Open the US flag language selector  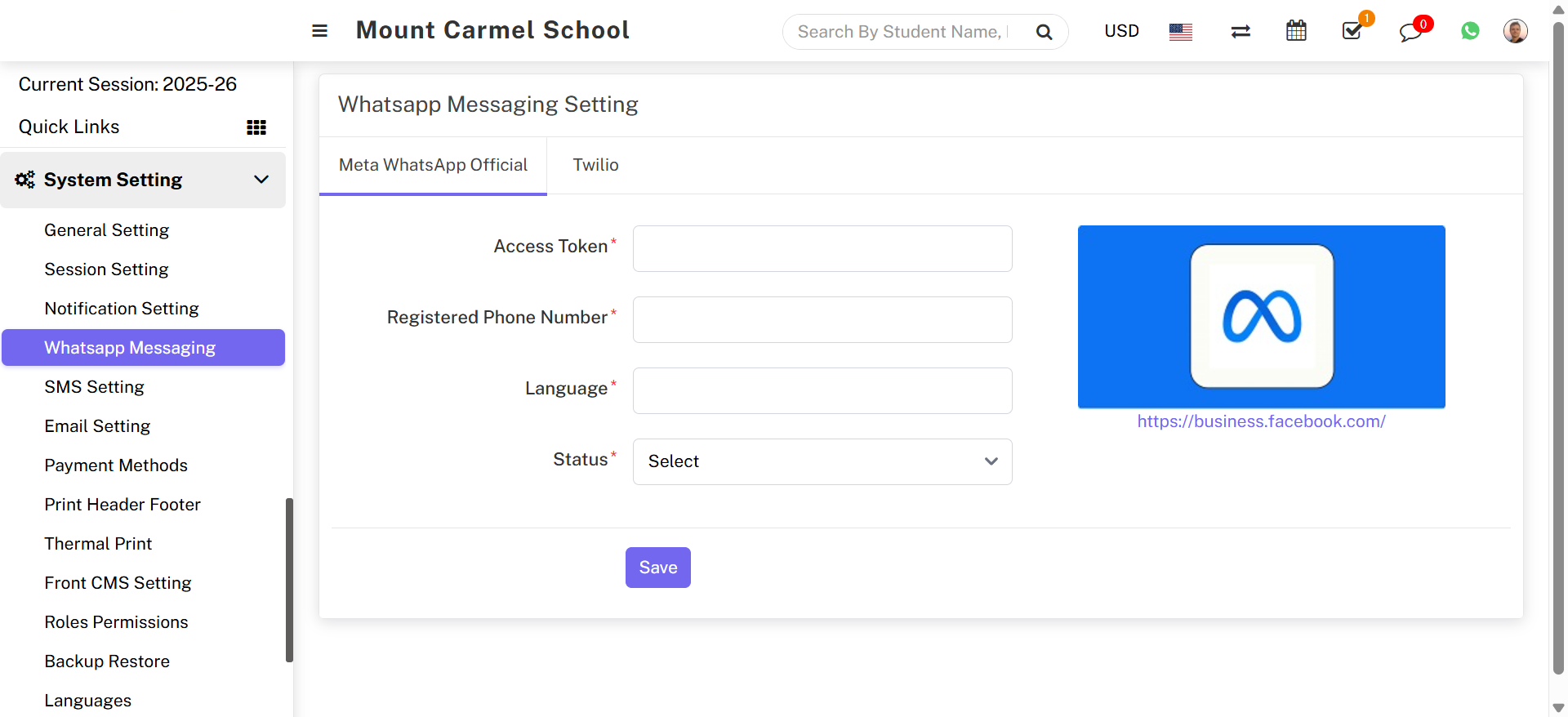[x=1180, y=32]
